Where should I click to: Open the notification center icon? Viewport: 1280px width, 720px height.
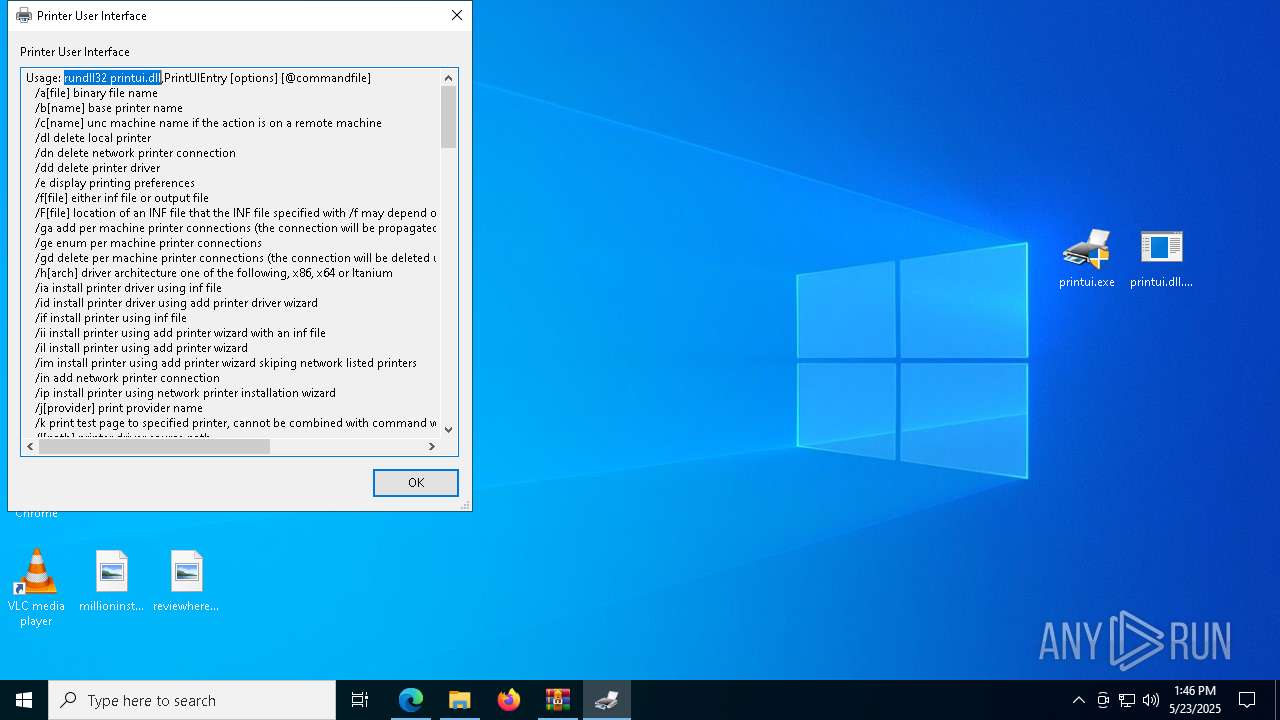(1247, 700)
